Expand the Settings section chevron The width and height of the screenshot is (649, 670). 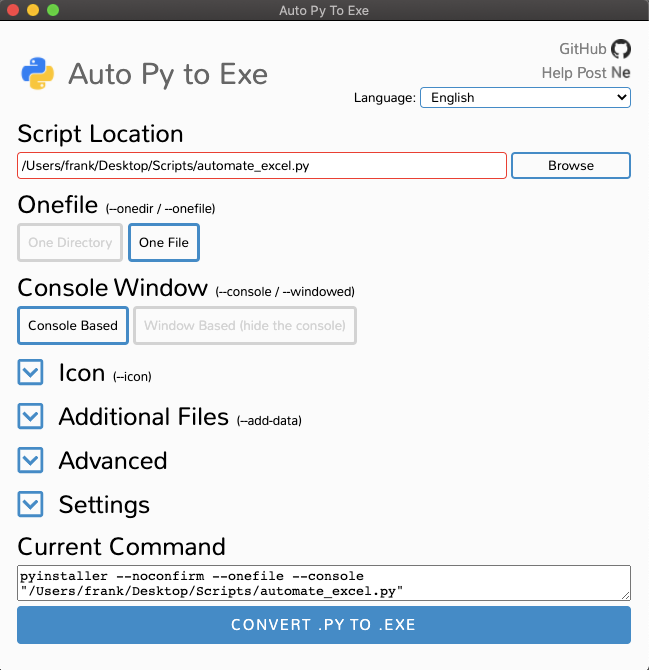pos(30,504)
